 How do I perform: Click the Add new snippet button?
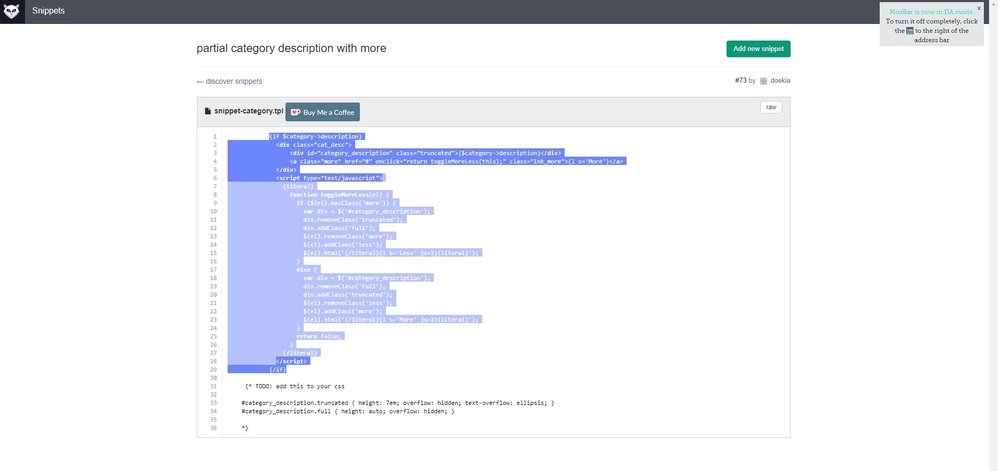pyautogui.click(x=758, y=49)
